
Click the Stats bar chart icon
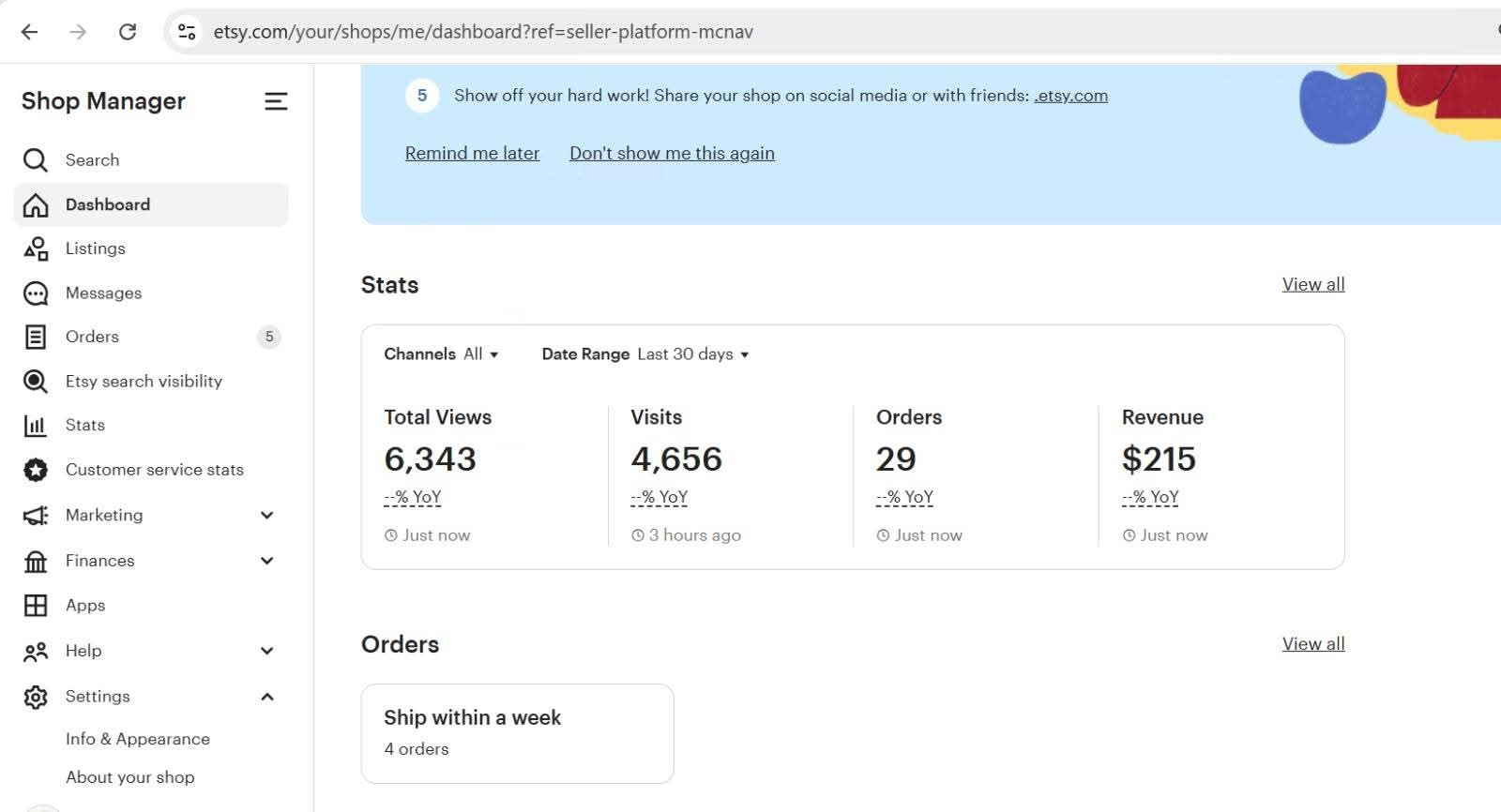(35, 426)
